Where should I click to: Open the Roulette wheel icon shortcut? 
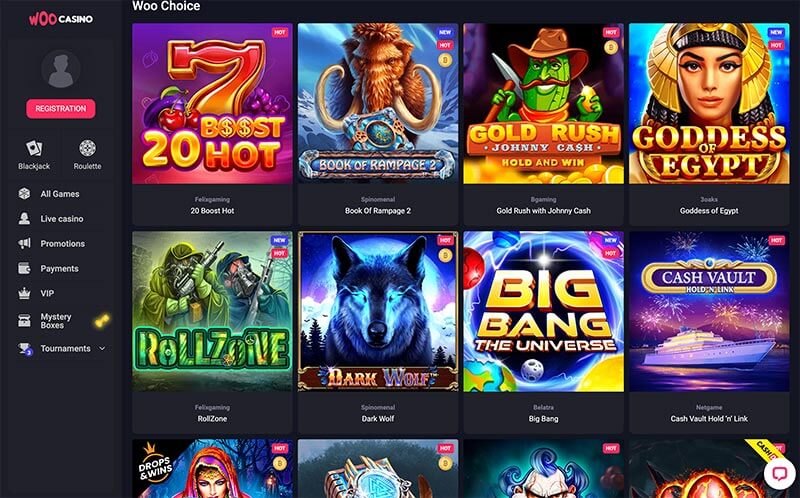tap(87, 148)
